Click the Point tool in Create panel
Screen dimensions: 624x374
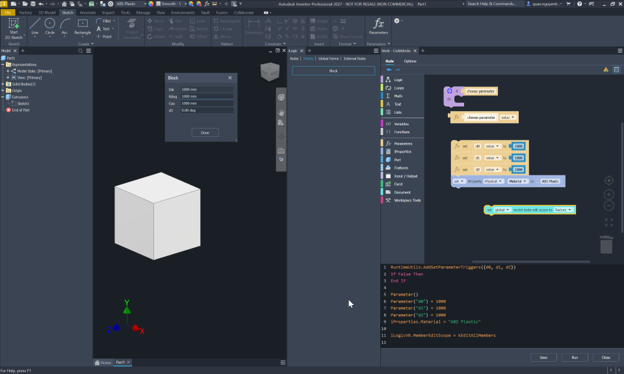[104, 37]
